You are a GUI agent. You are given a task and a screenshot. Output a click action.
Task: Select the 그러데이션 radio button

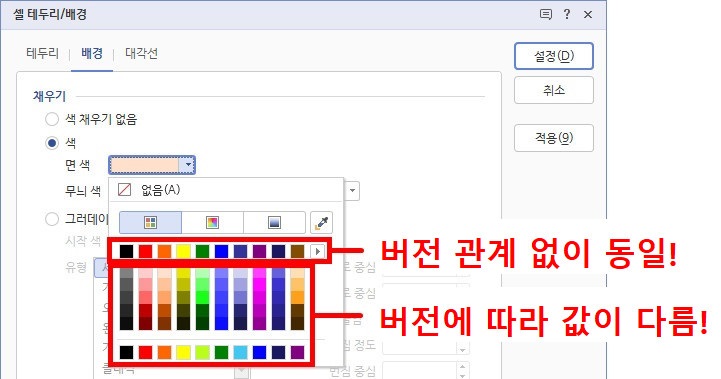click(x=52, y=219)
